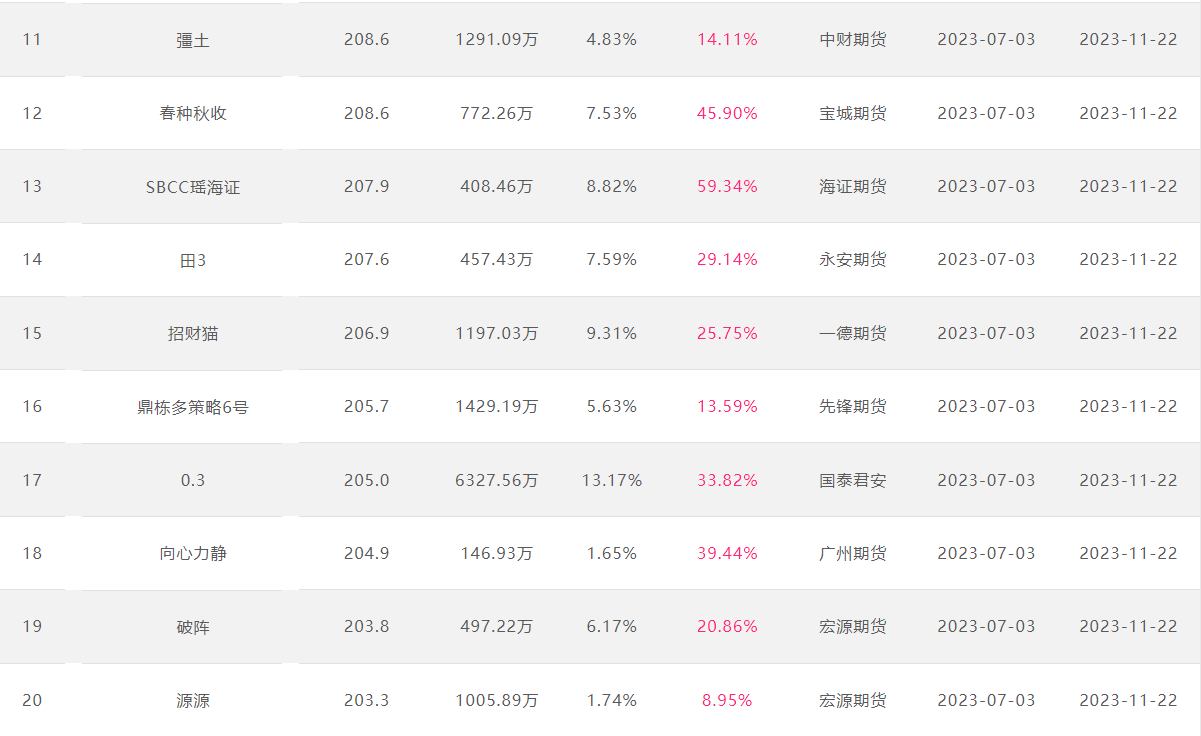The image size is (1201, 736).
Task: Select the 破阵 account name
Action: click(193, 627)
